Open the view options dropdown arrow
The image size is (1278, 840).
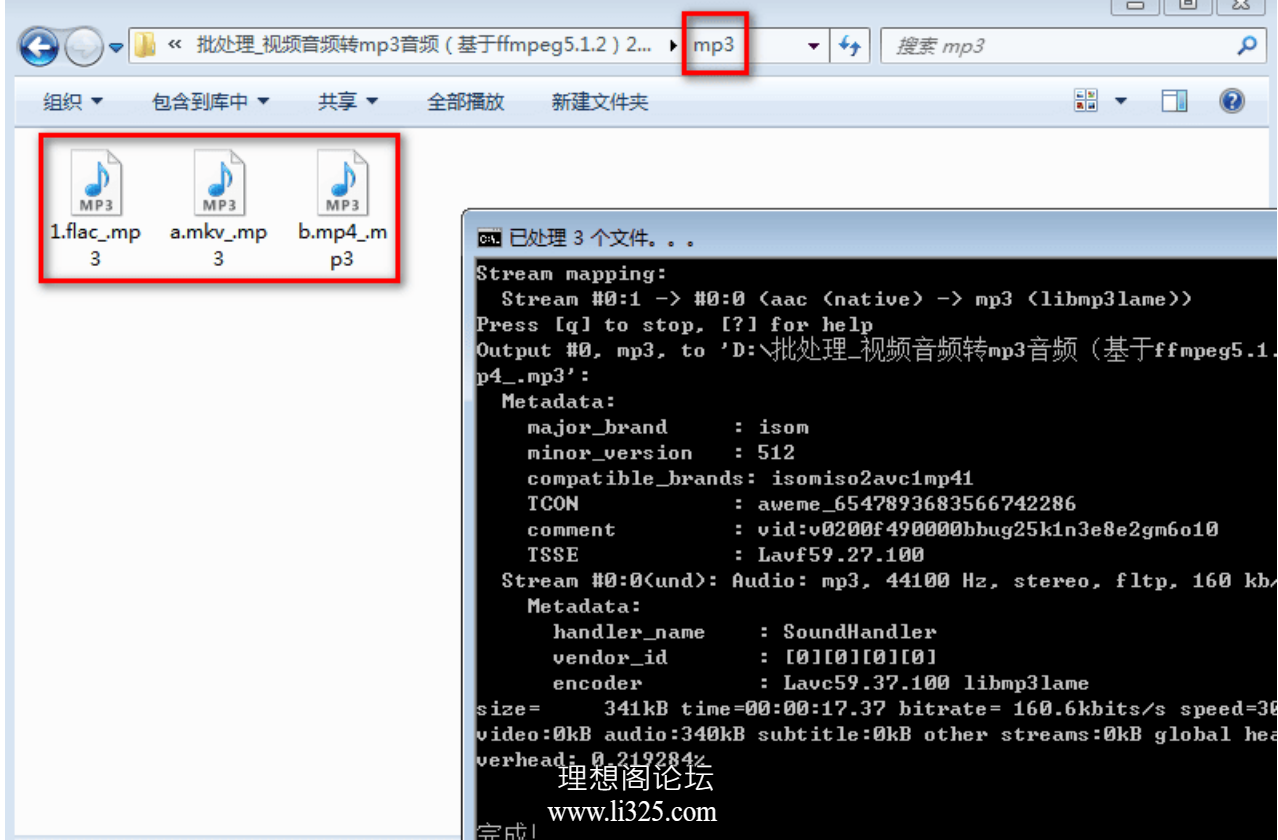click(1120, 101)
